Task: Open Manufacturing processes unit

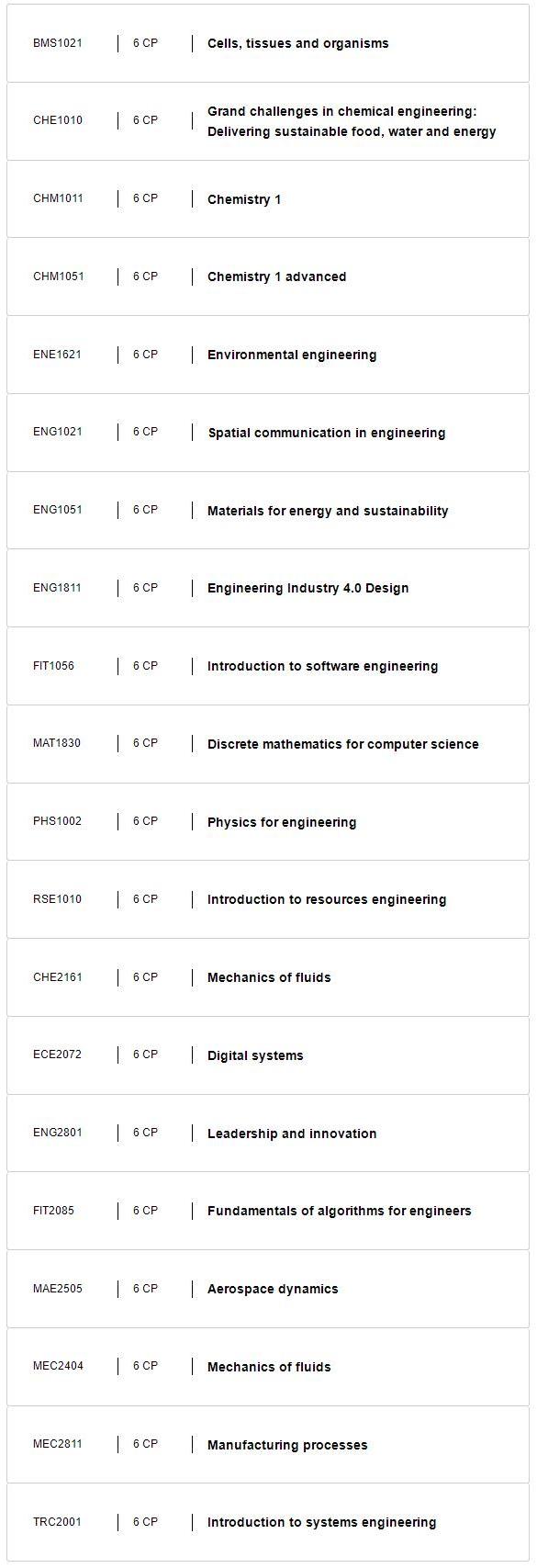Action: [268, 1445]
